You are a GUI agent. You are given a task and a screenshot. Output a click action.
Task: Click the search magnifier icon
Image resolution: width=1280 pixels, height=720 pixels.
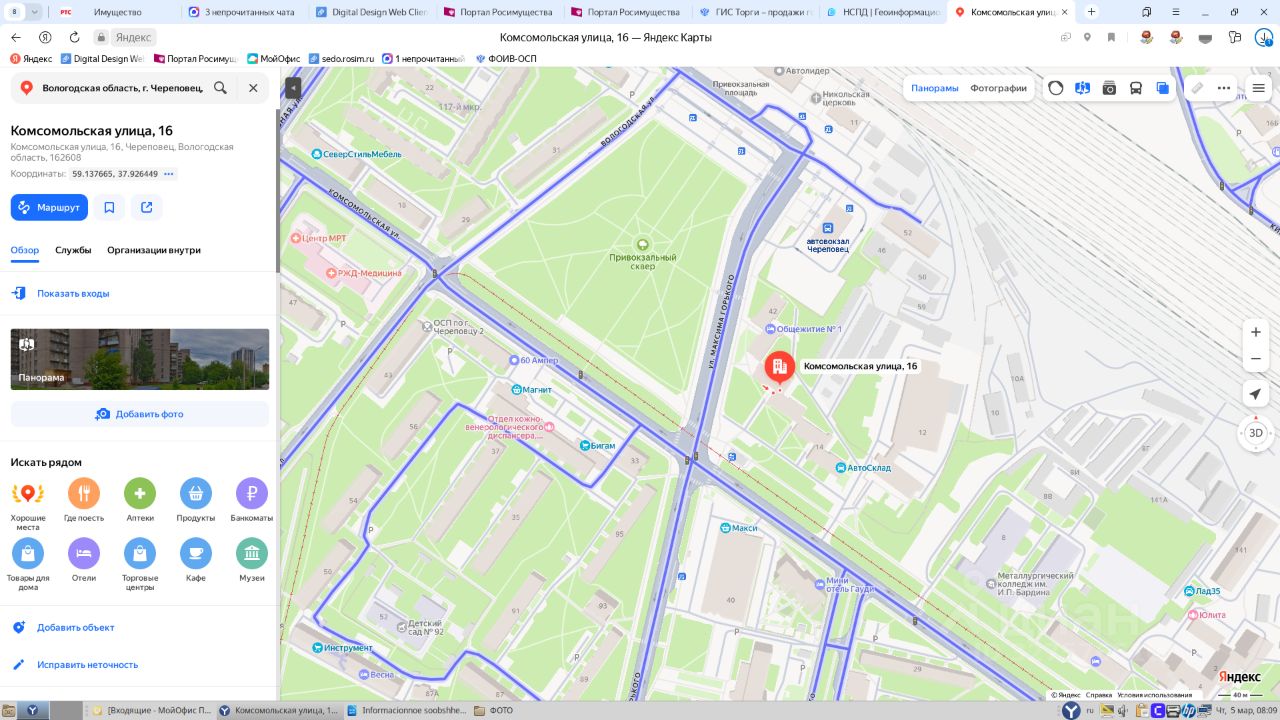[x=220, y=88]
